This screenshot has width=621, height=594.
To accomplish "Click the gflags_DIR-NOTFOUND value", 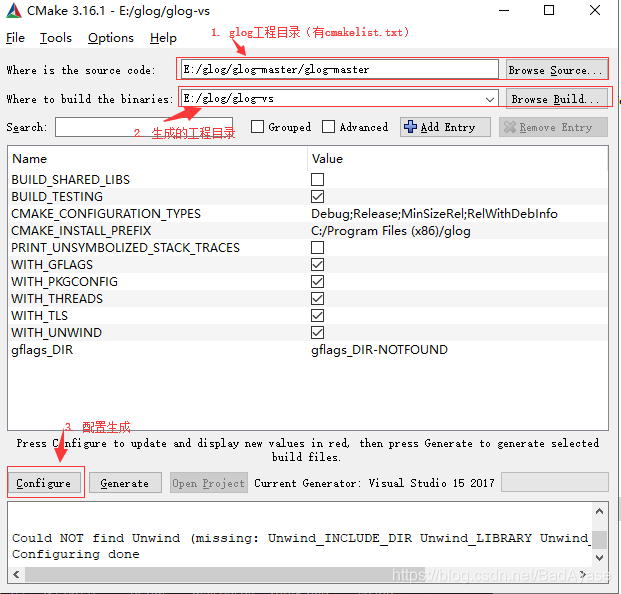I will 379,350.
